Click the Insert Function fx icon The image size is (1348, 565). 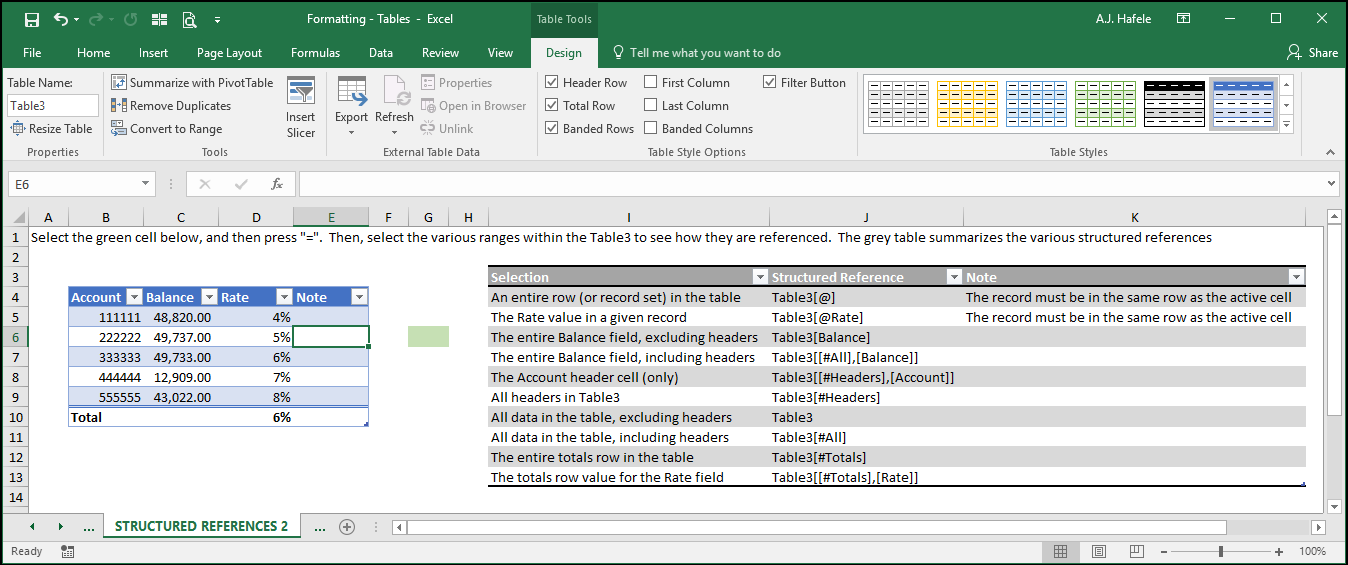(x=277, y=184)
